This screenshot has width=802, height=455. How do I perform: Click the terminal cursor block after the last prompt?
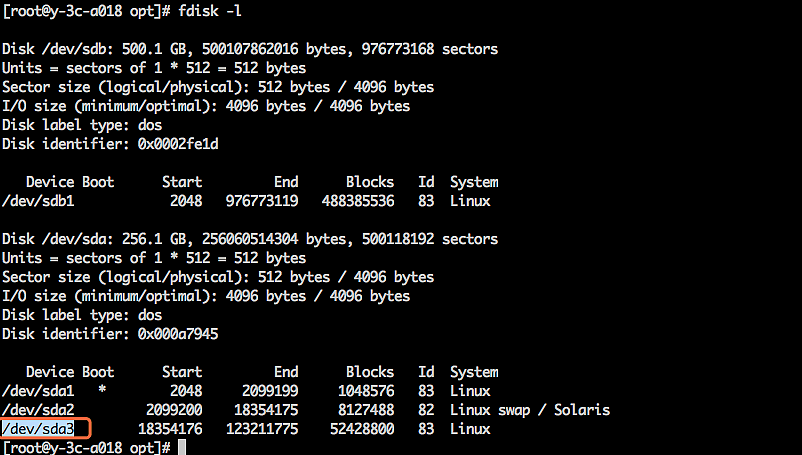pyautogui.click(x=181, y=448)
